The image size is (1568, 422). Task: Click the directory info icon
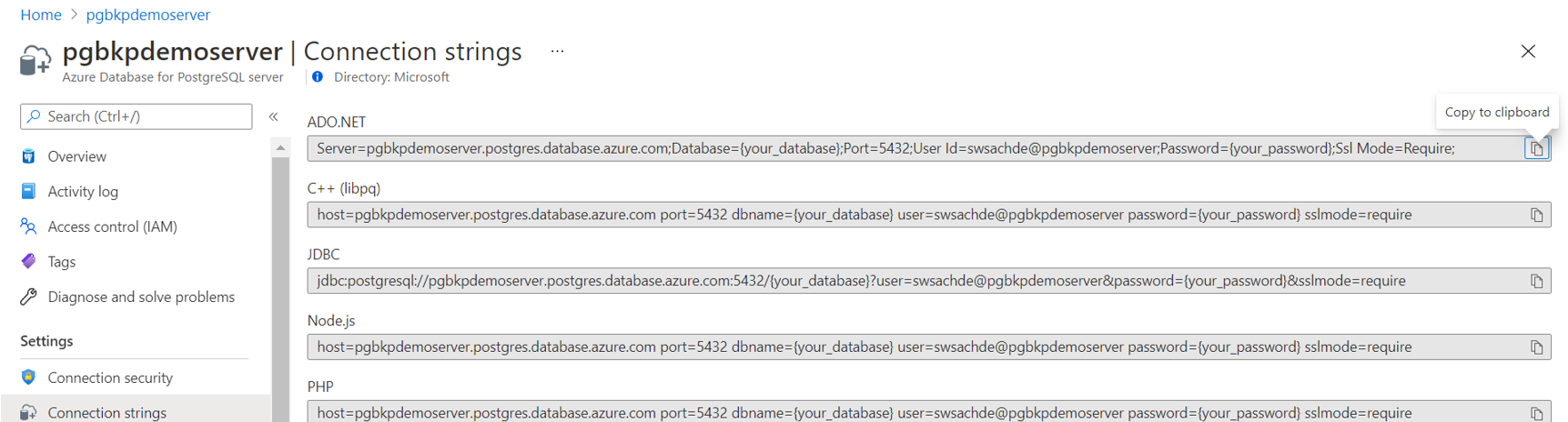click(x=318, y=77)
